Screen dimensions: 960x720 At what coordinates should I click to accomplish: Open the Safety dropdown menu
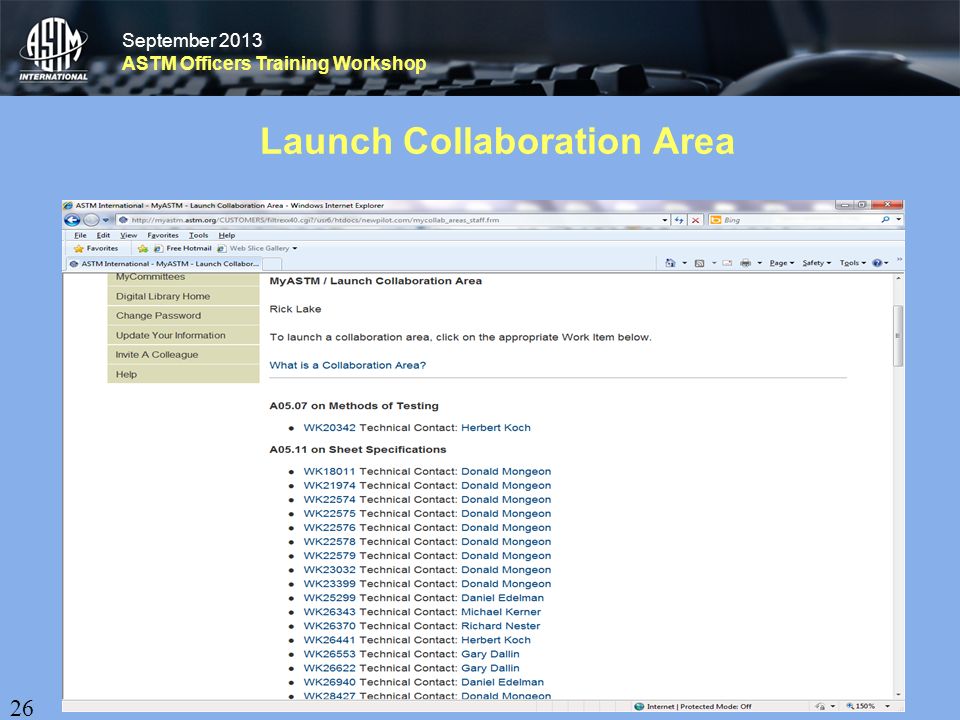pyautogui.click(x=817, y=263)
